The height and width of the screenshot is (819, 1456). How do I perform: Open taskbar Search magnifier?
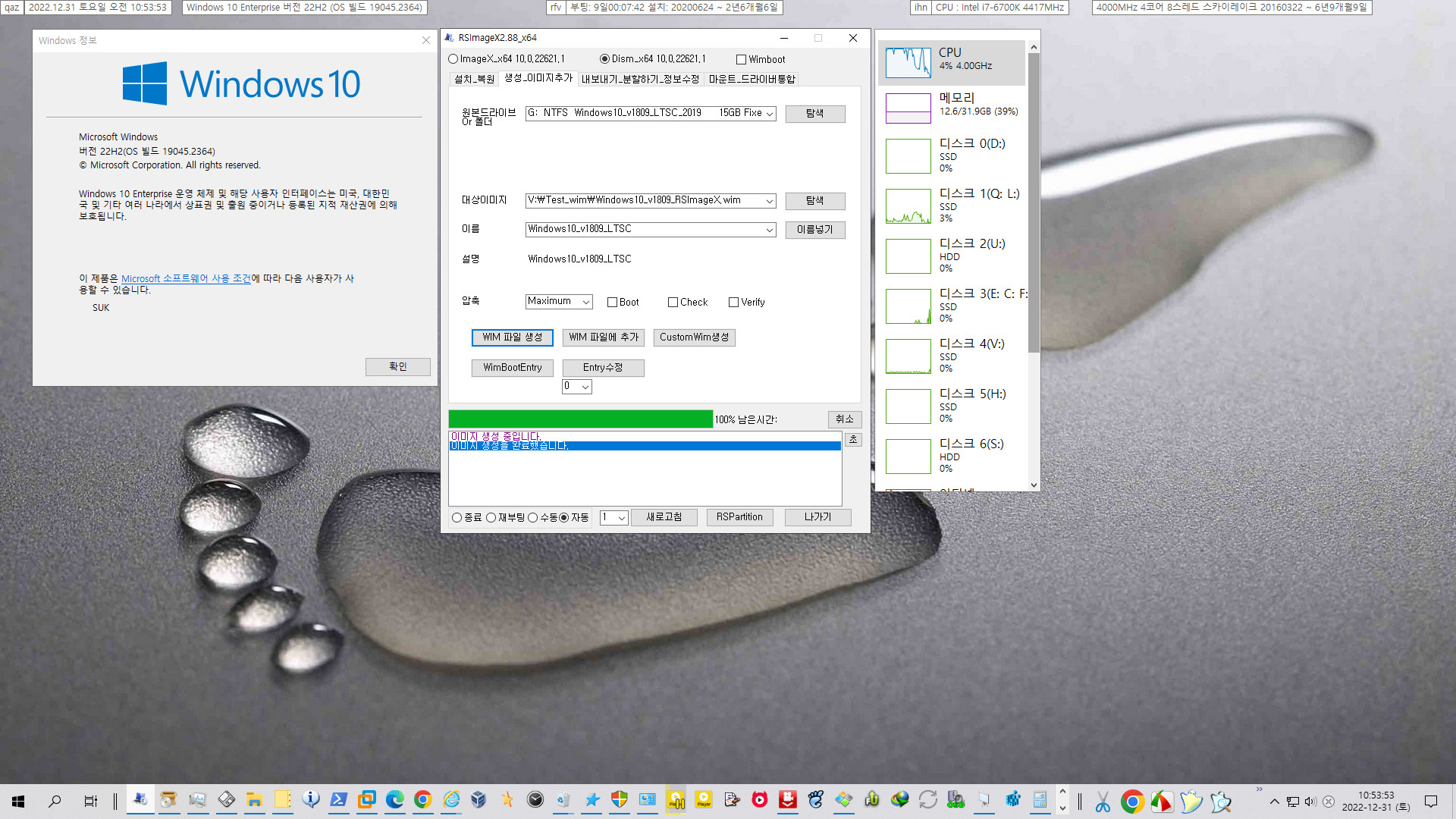coord(55,801)
